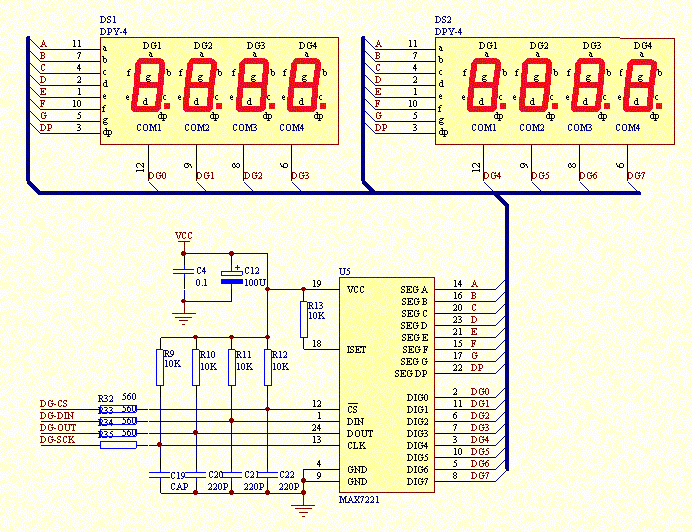This screenshot has height=532, width=692.
Task: Click the DOUT pin name on U5
Action: [360, 434]
